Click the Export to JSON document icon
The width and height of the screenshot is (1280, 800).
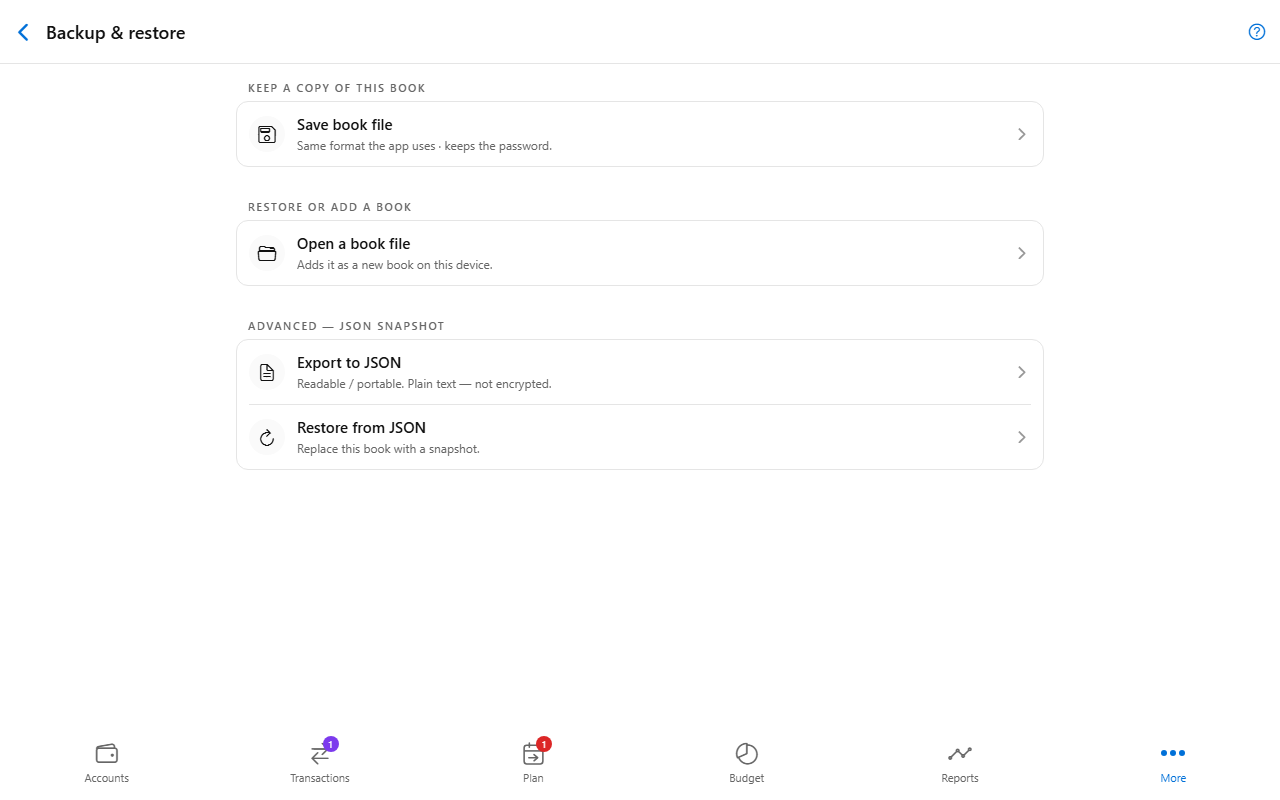pos(267,372)
